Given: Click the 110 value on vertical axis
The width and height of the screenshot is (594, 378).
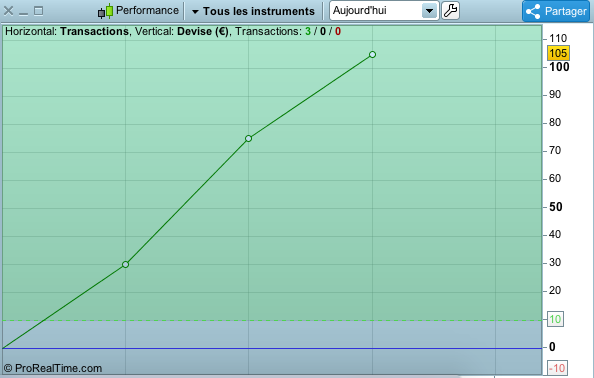Looking at the screenshot, I should coord(558,38).
